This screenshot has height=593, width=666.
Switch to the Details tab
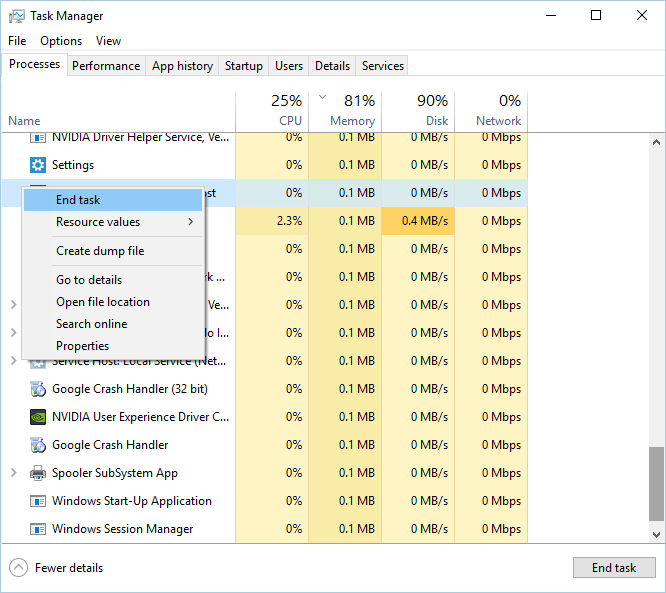pos(333,66)
